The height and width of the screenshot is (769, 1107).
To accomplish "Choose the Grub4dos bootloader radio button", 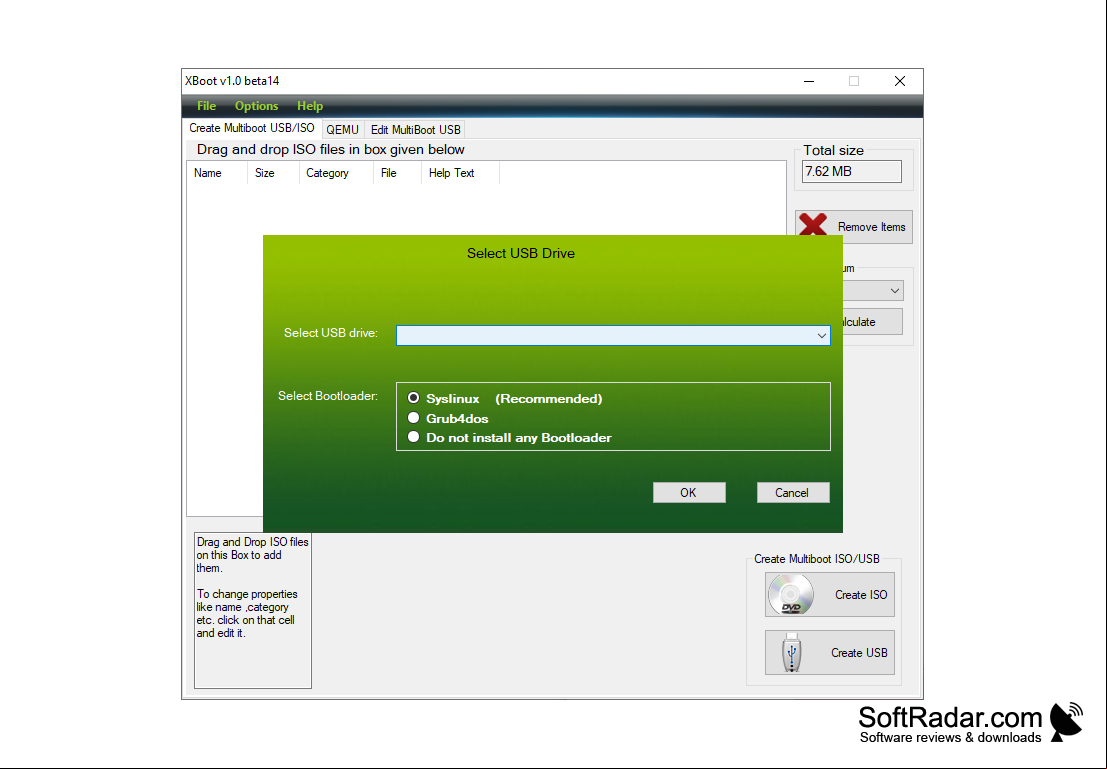I will (x=414, y=418).
